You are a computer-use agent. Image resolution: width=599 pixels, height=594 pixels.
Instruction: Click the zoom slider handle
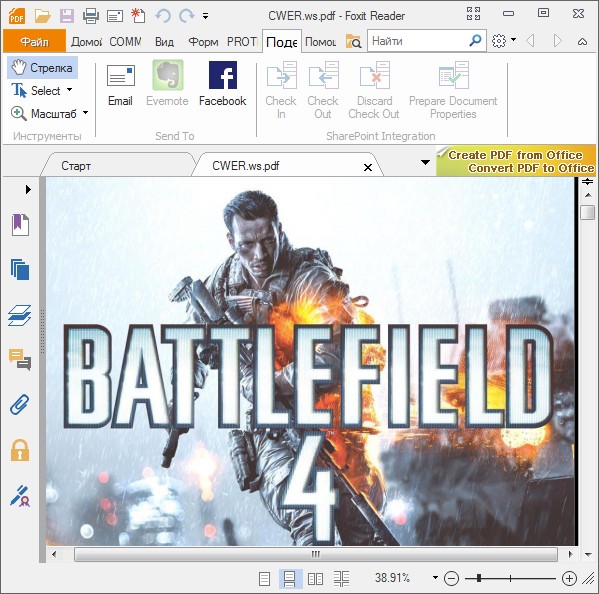click(479, 578)
